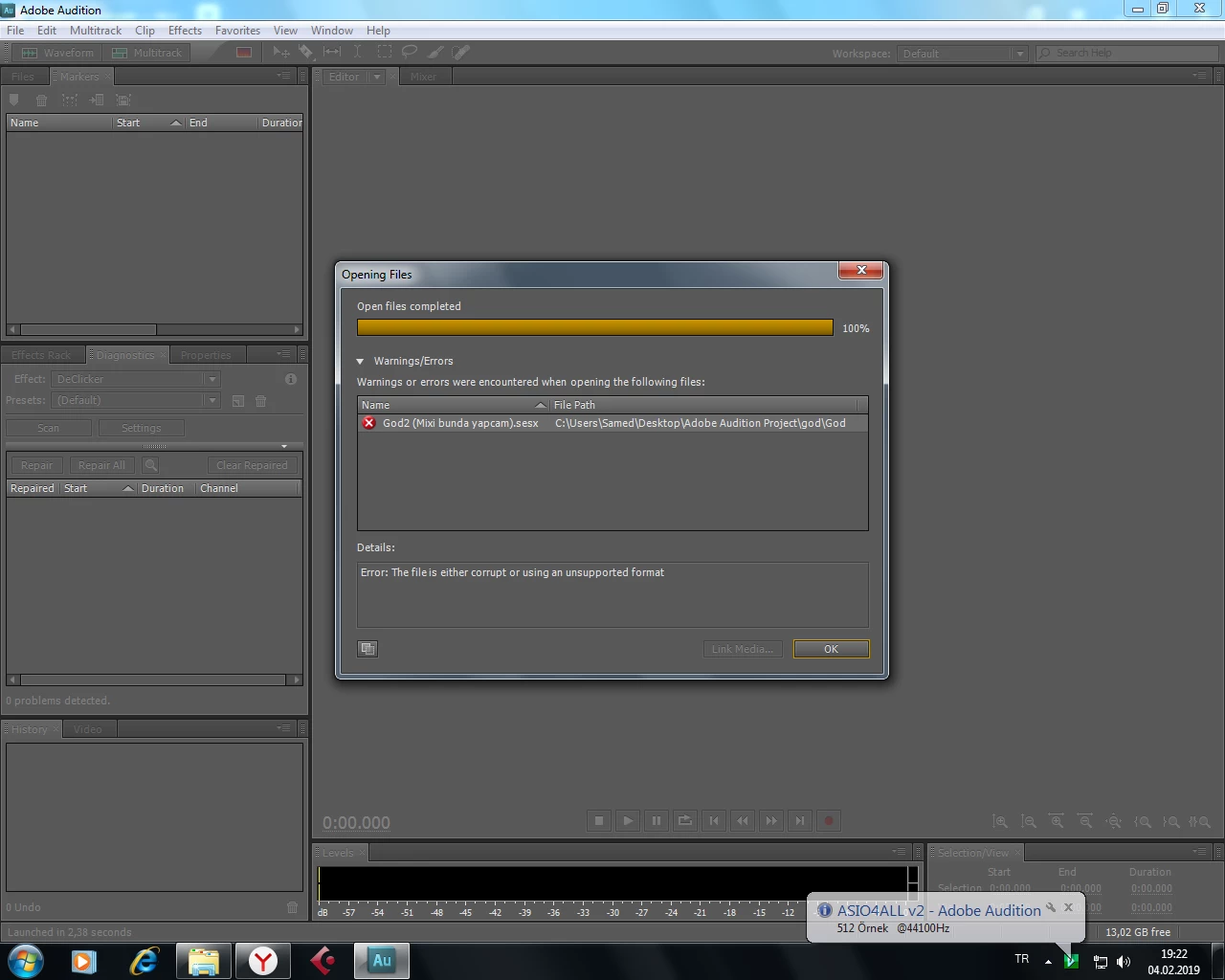Collapse the Warnings/Errors disclosure triangle
This screenshot has height=980, width=1225.
click(361, 361)
